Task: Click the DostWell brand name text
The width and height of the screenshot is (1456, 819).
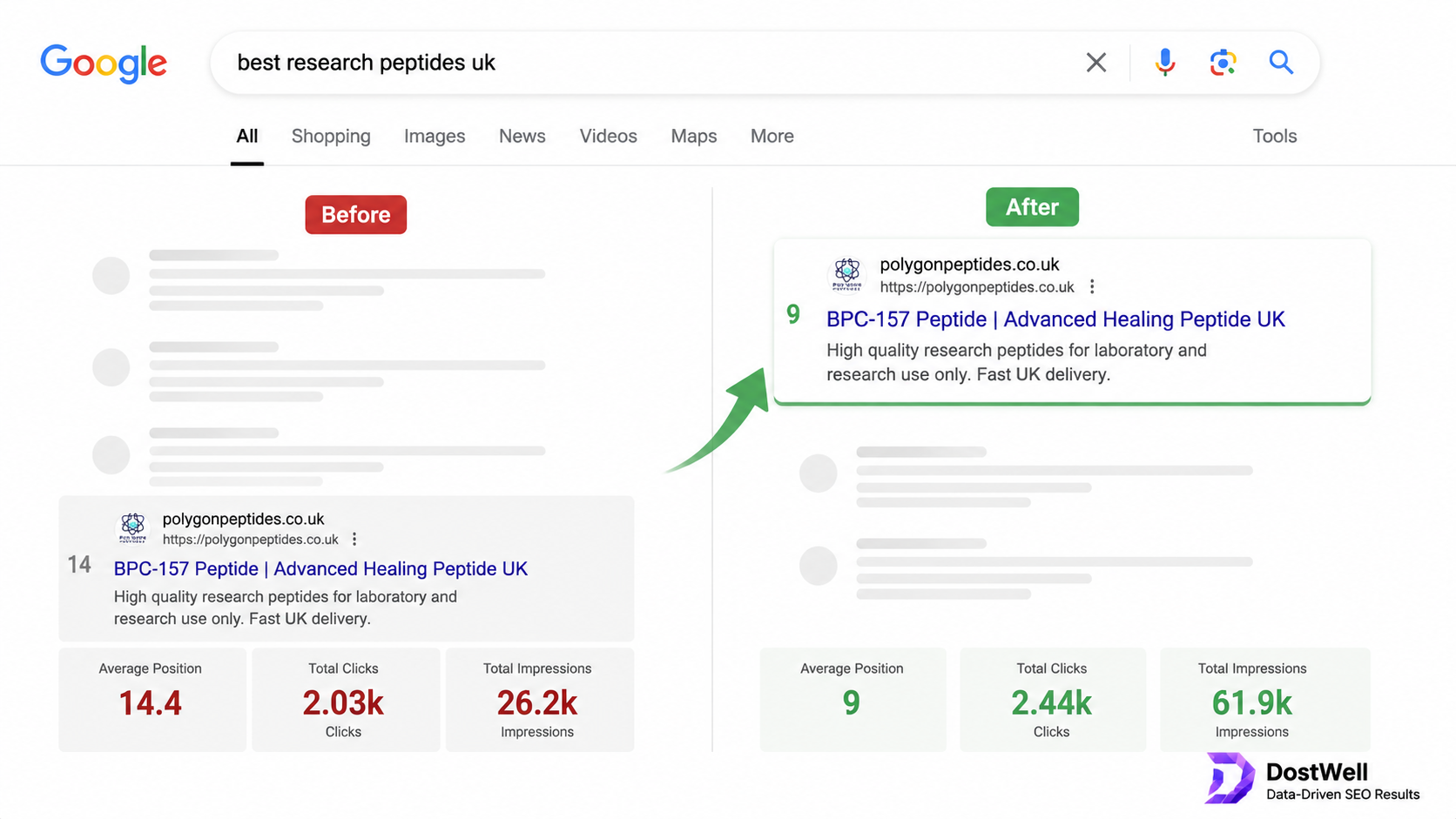Action: pos(1317,772)
